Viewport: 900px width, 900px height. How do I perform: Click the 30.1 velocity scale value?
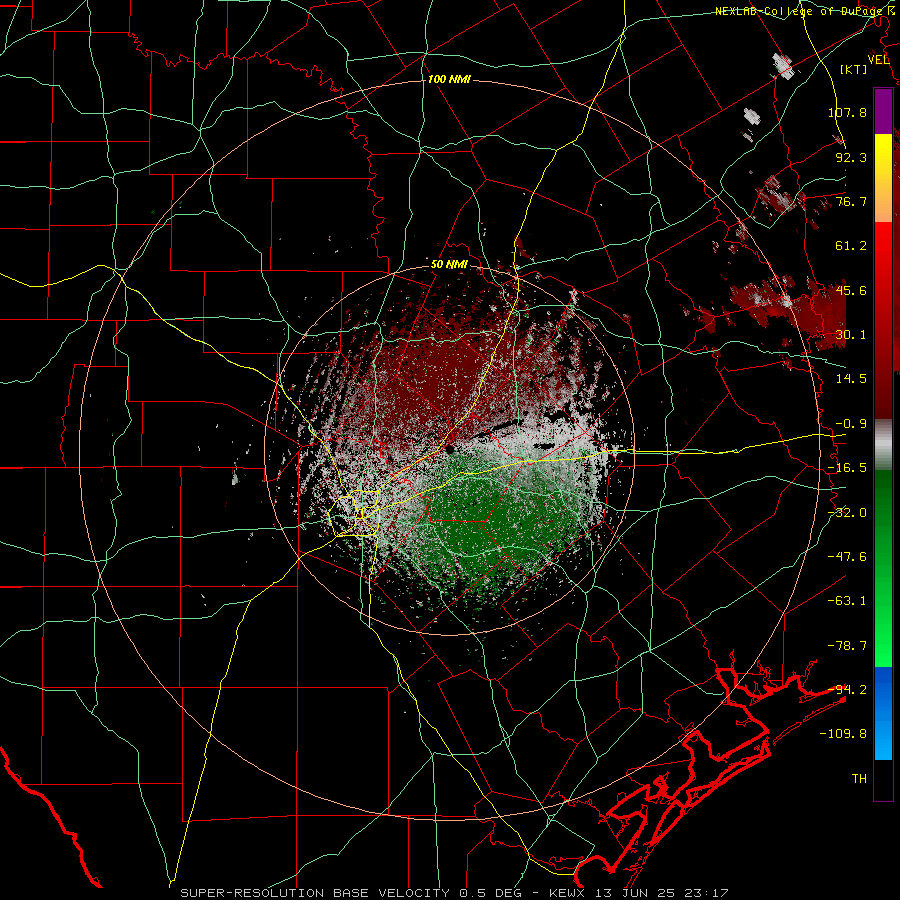click(x=851, y=335)
